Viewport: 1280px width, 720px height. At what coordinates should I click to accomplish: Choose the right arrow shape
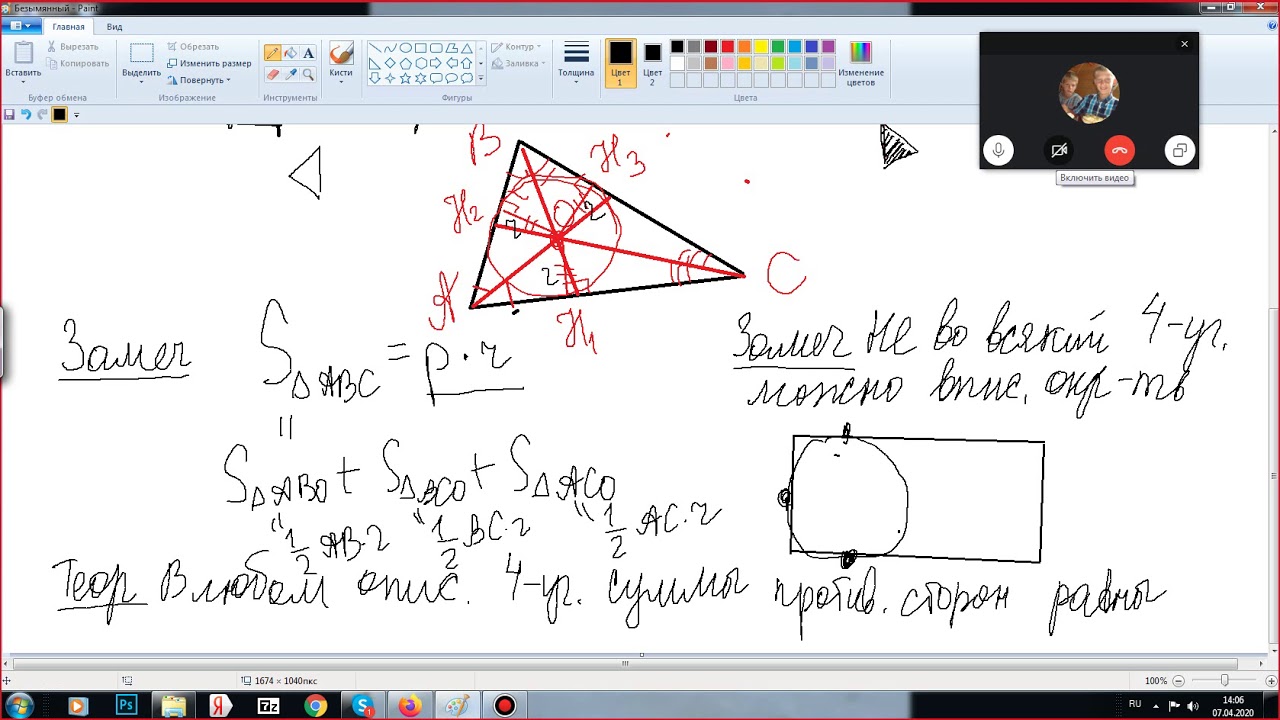[x=436, y=63]
